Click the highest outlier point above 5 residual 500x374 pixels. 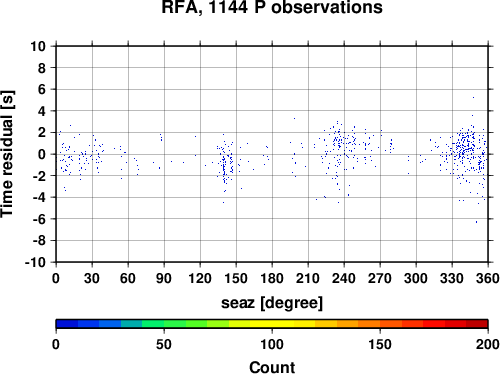point(473,98)
